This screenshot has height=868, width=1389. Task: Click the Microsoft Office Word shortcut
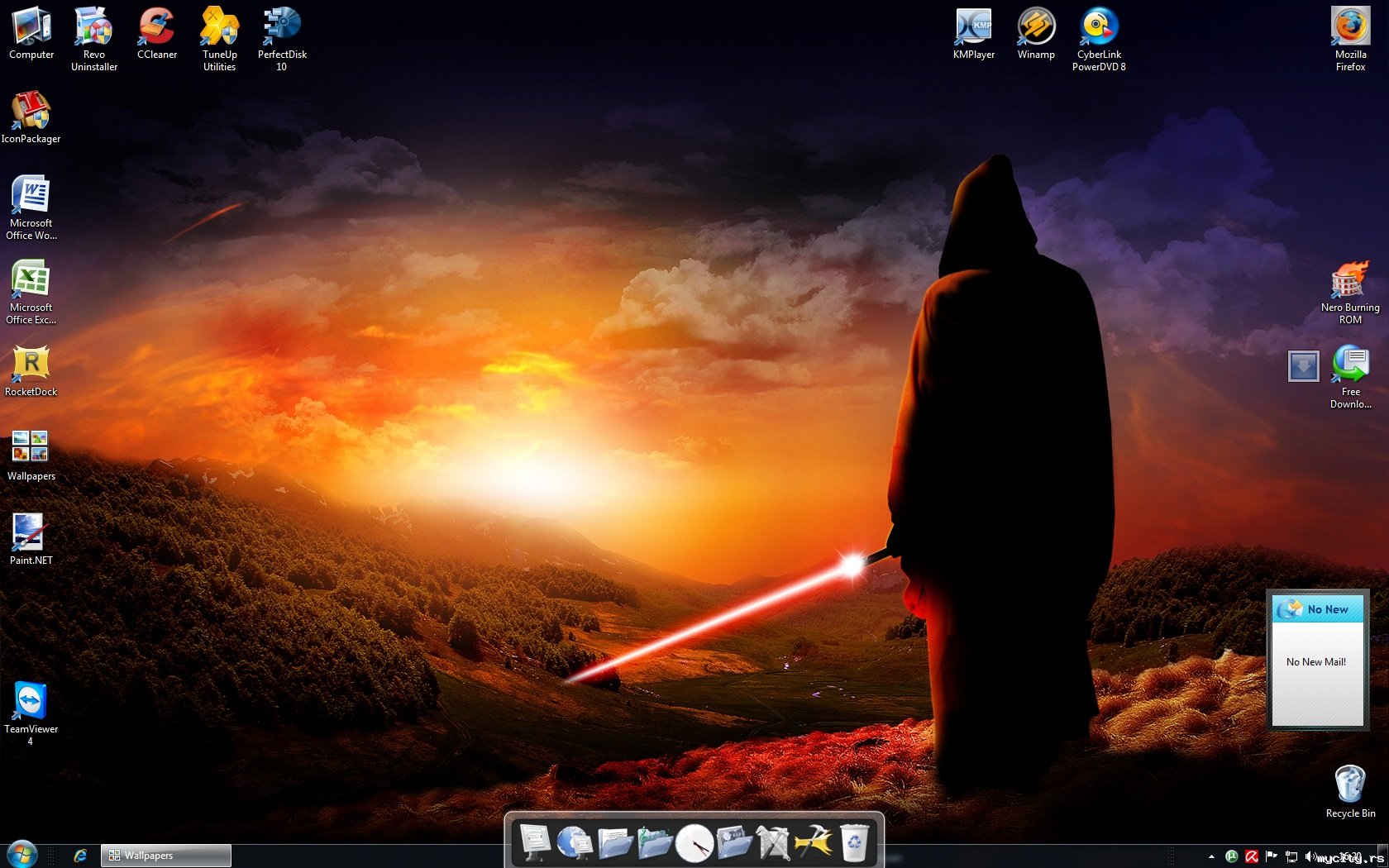click(x=31, y=207)
